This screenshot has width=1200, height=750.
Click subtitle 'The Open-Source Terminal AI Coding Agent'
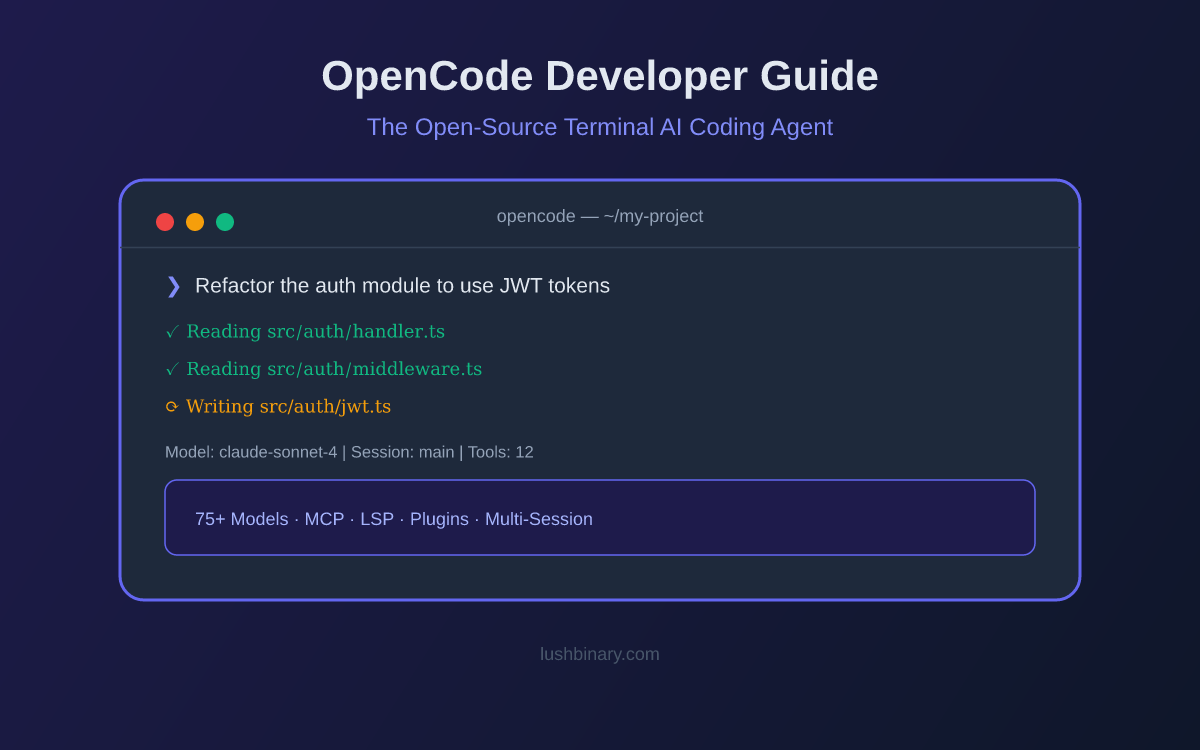600,127
